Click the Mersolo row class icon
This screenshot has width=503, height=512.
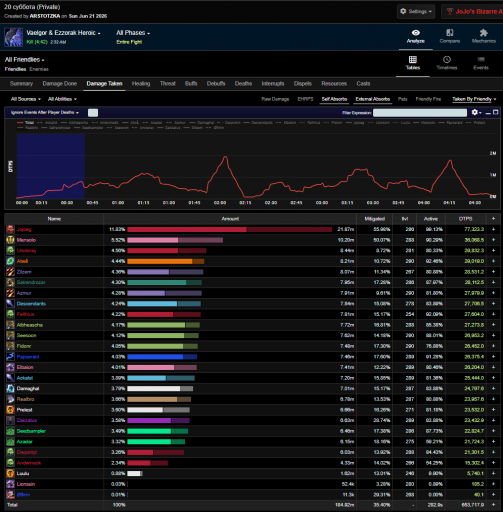point(10,240)
